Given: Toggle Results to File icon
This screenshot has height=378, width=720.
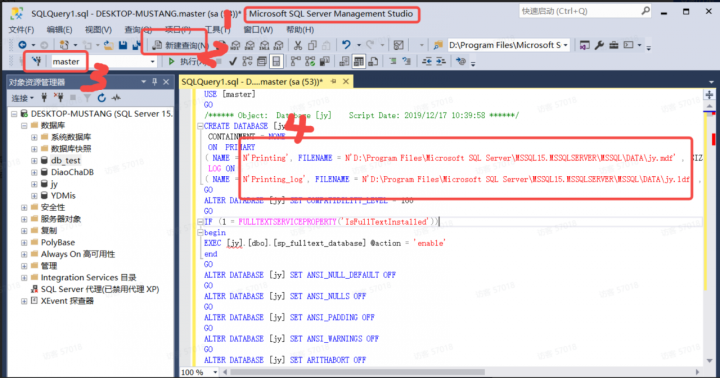Looking at the screenshot, I should [373, 61].
